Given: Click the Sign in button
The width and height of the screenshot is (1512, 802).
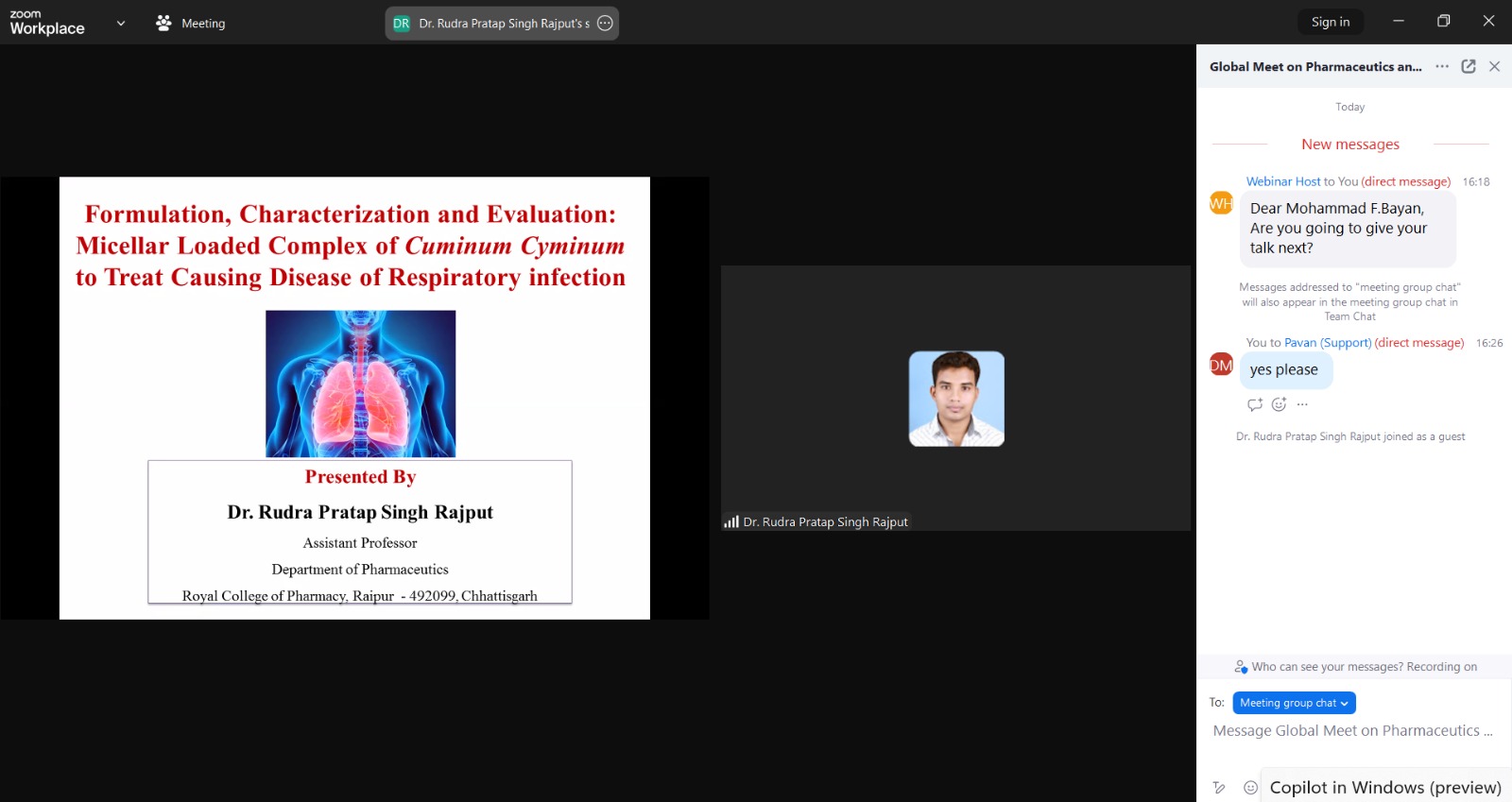Looking at the screenshot, I should pos(1330,22).
